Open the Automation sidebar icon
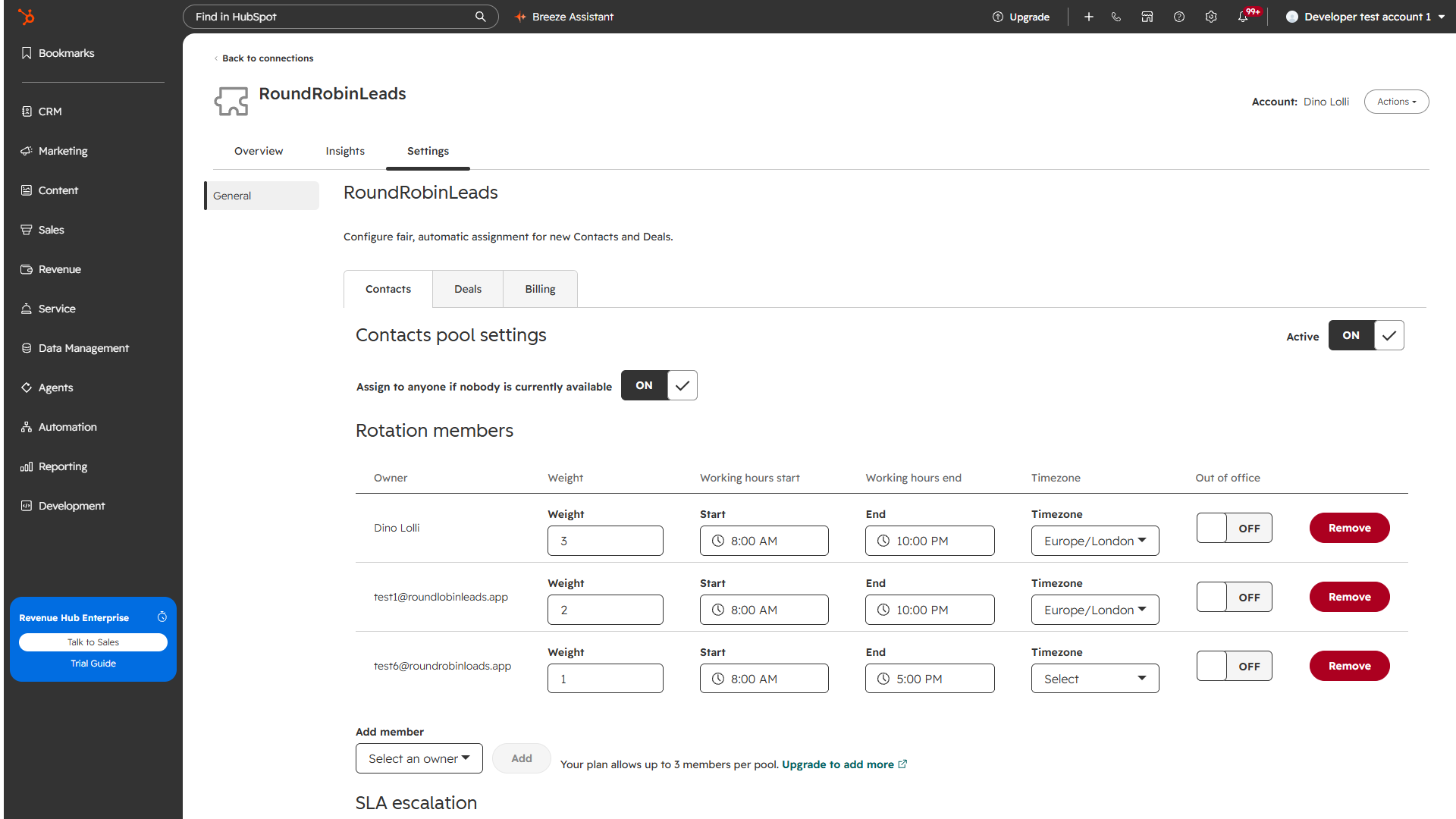1456x819 pixels. pos(27,427)
